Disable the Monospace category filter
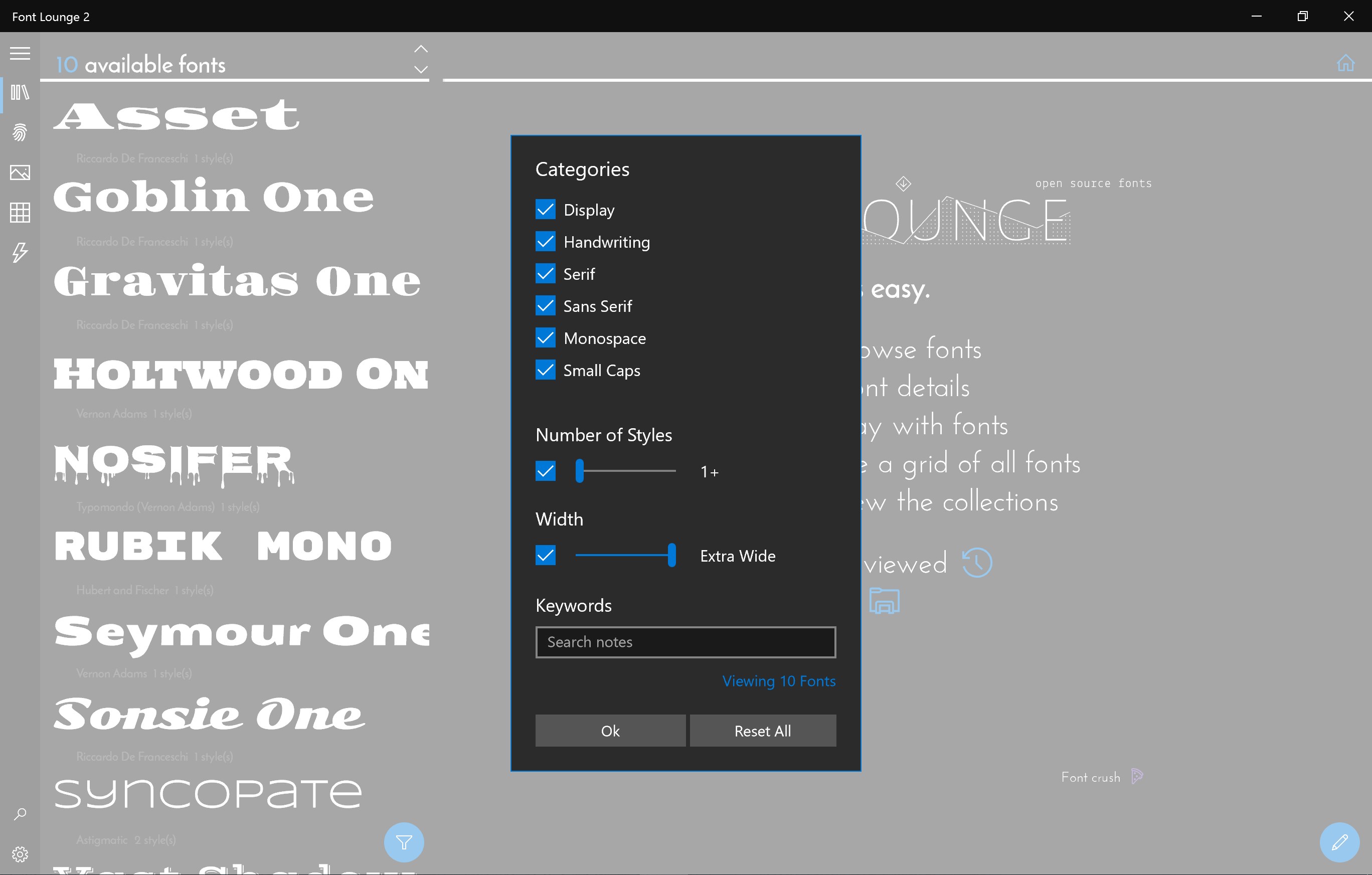The height and width of the screenshot is (875, 1372). pos(545,338)
